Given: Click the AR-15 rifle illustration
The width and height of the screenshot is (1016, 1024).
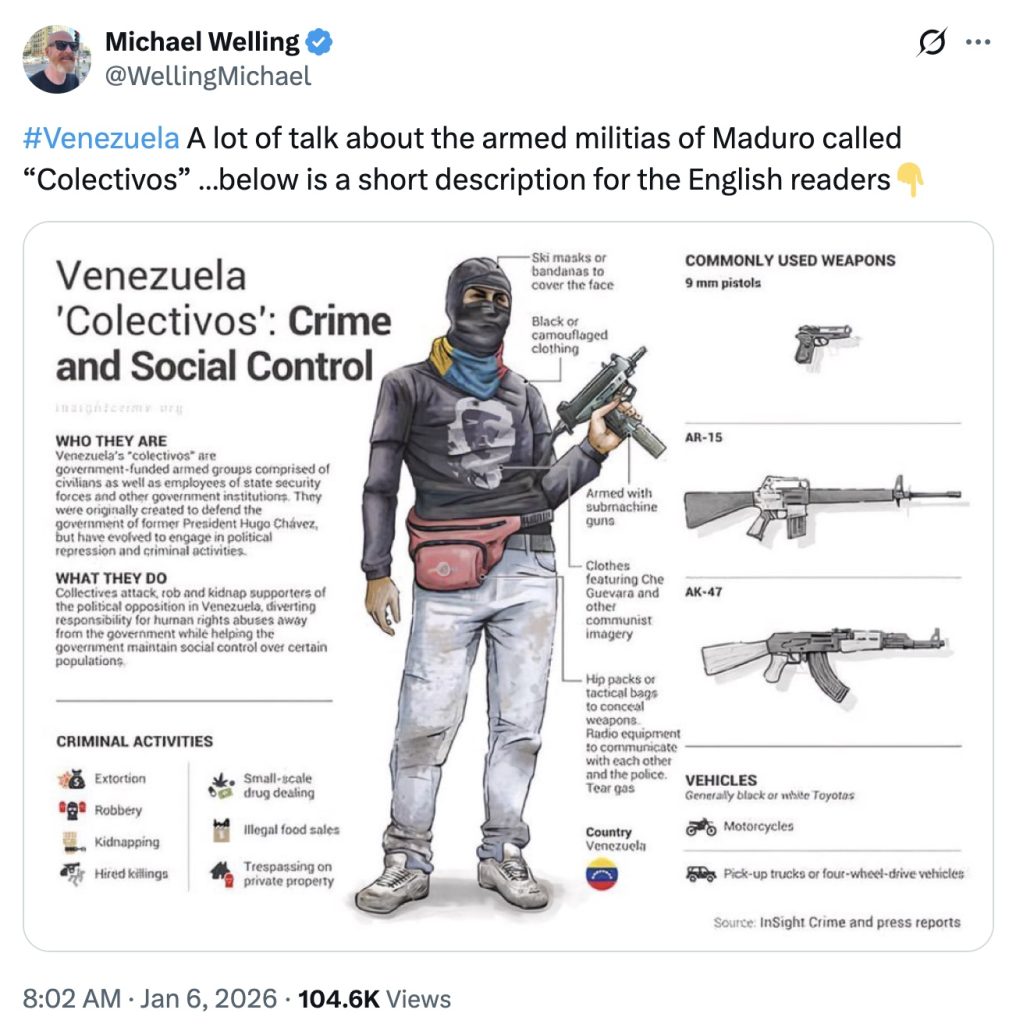Looking at the screenshot, I should pyautogui.click(x=822, y=507).
